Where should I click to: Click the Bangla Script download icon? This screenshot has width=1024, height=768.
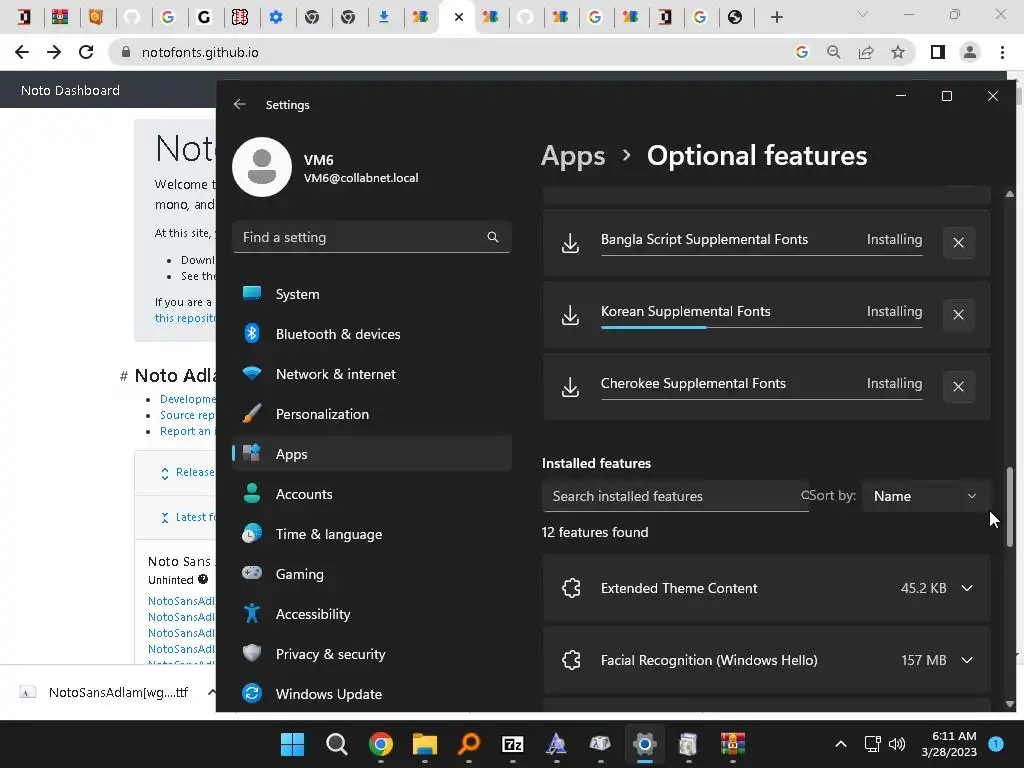tap(570, 243)
